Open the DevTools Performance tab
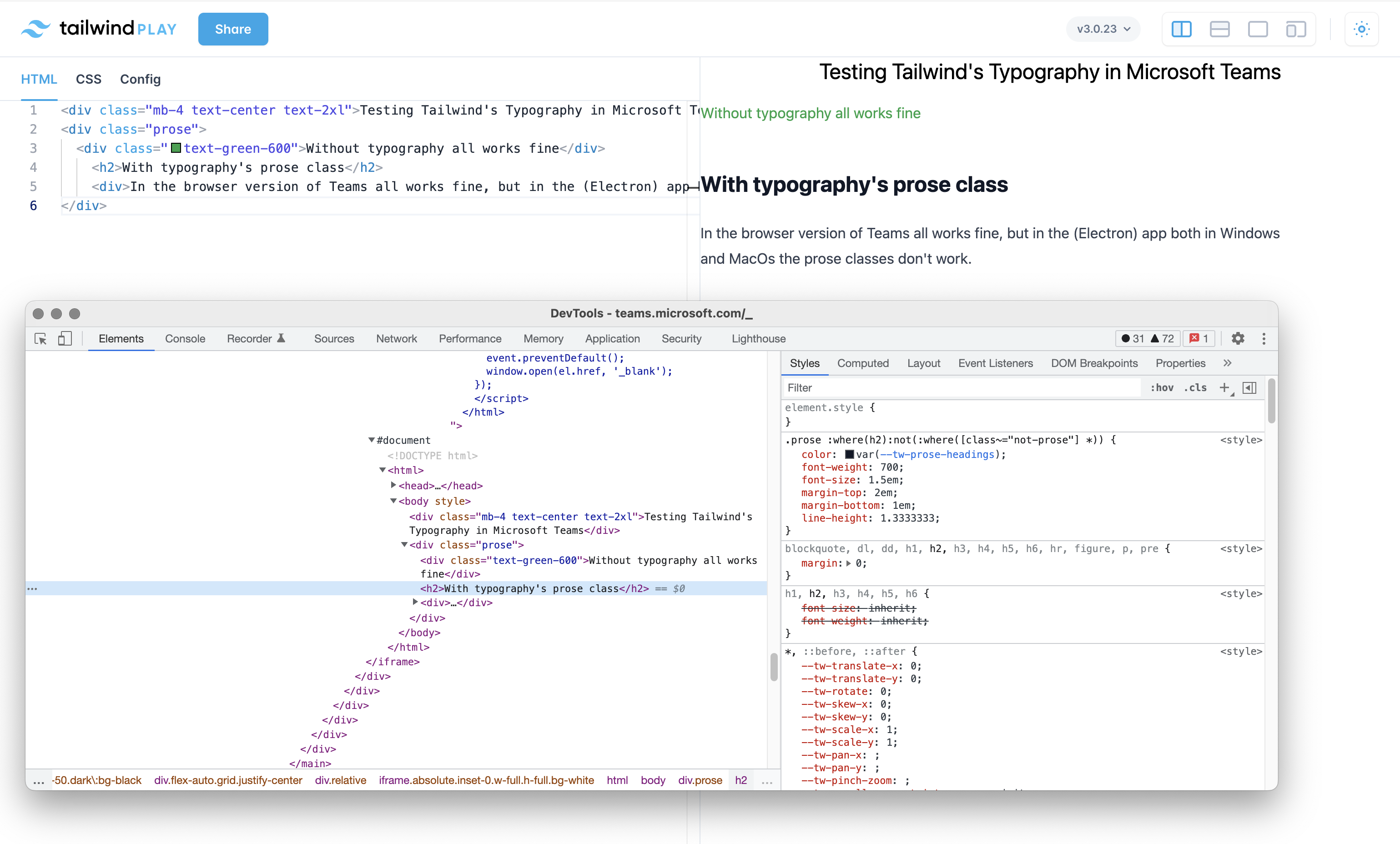1400x844 pixels. click(x=470, y=338)
